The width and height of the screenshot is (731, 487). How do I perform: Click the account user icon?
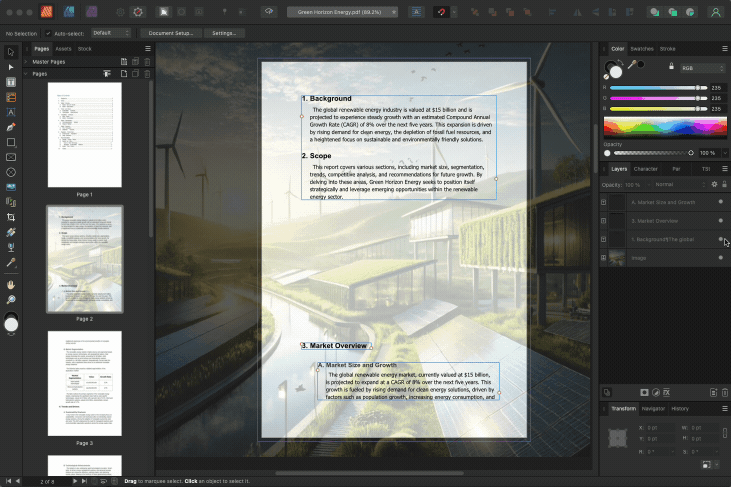point(715,12)
